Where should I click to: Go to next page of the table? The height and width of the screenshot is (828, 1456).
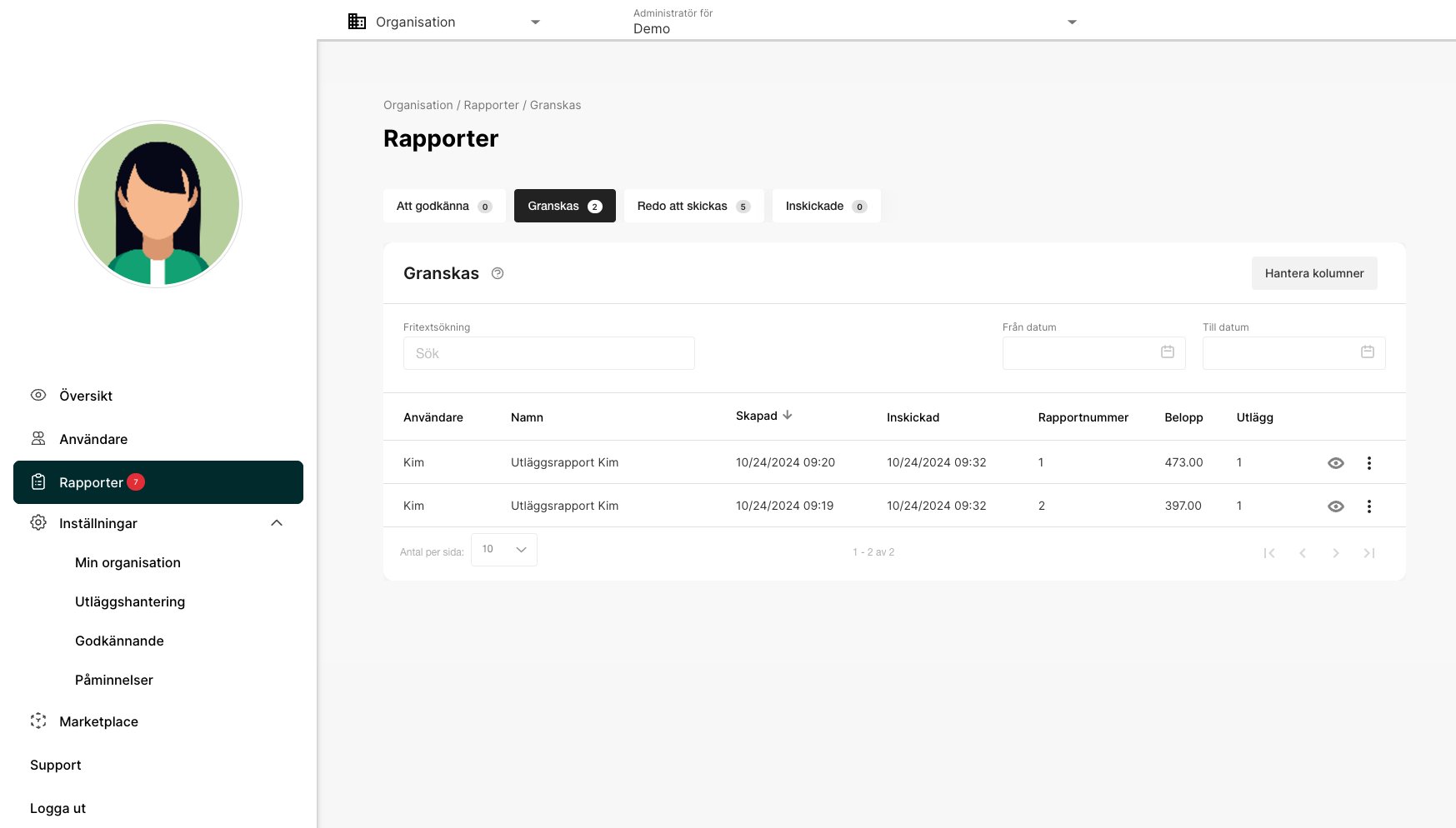[1336, 553]
